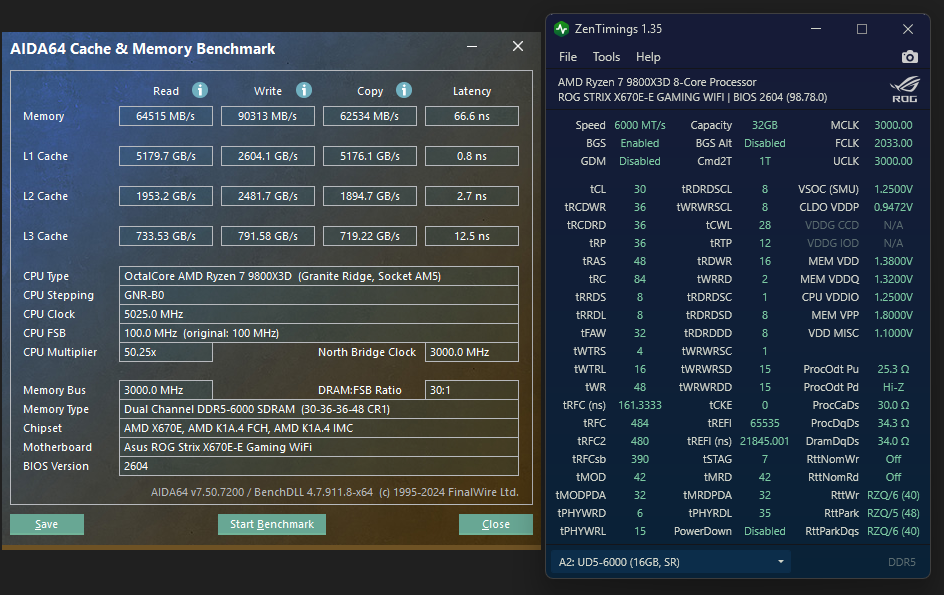
Task: Maximize the ZenTimings window
Action: click(862, 29)
